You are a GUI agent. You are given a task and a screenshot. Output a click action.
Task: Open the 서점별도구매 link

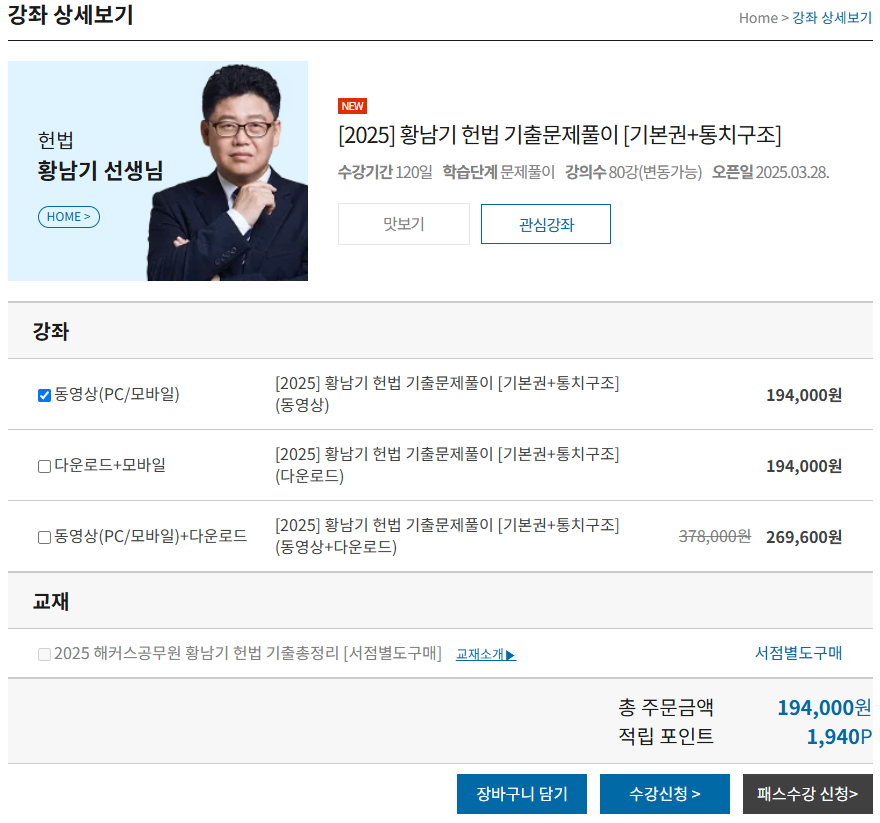tap(798, 653)
